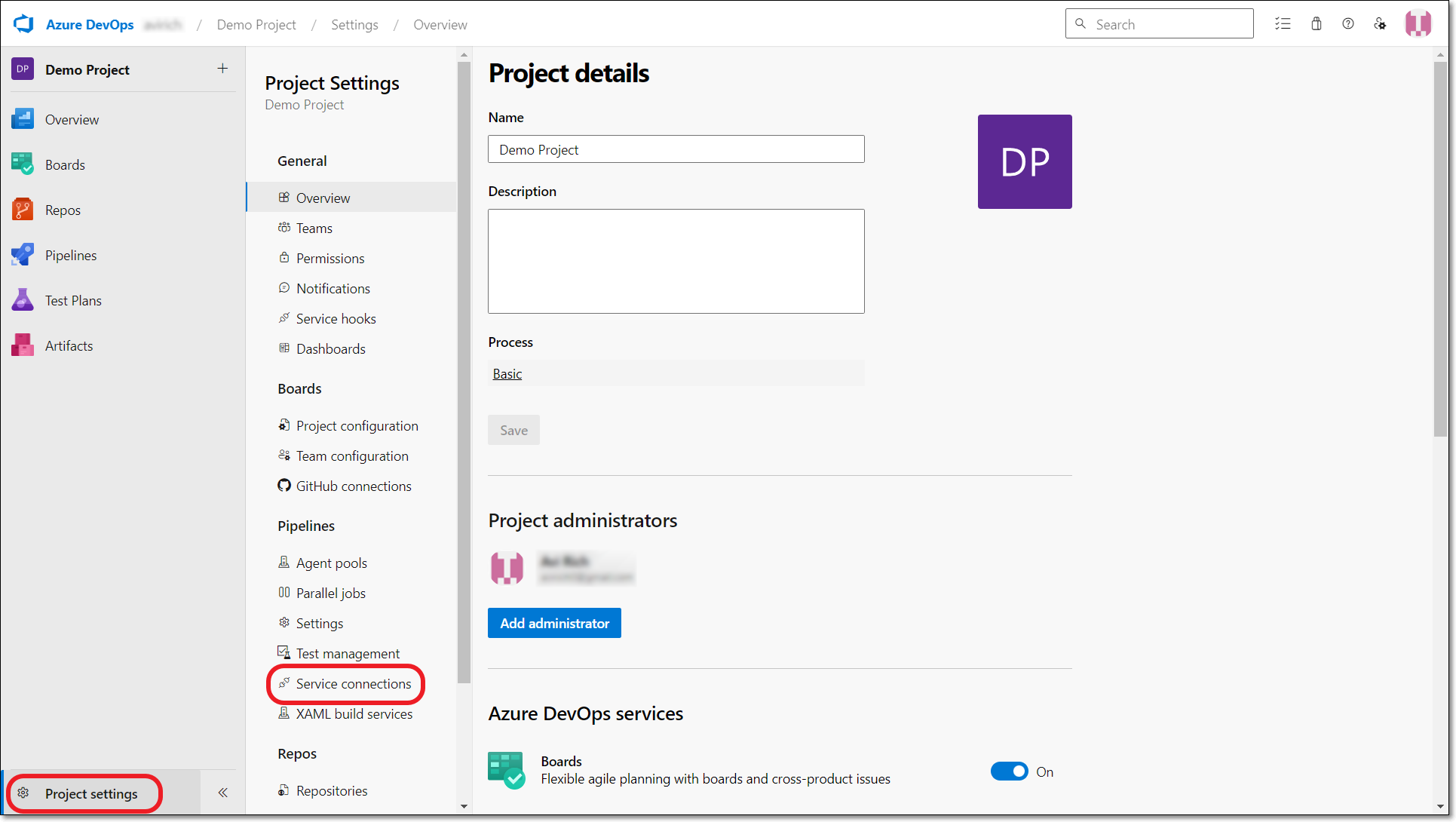Open the user profile avatar in the header

pyautogui.click(x=1418, y=24)
